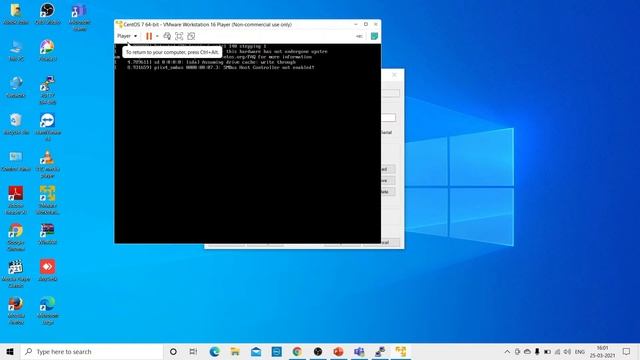Select the This PC desktop icon
This screenshot has width=640, height=360.
pos(16,51)
